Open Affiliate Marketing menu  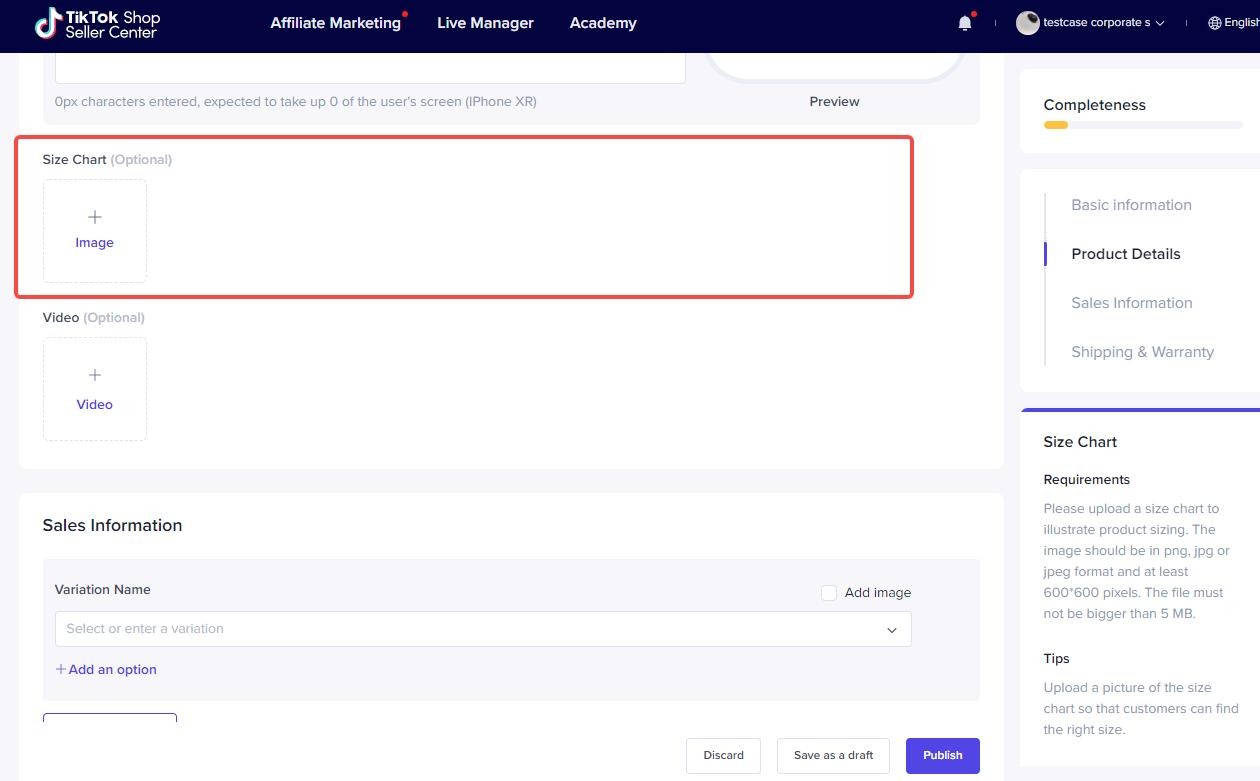[x=335, y=23]
